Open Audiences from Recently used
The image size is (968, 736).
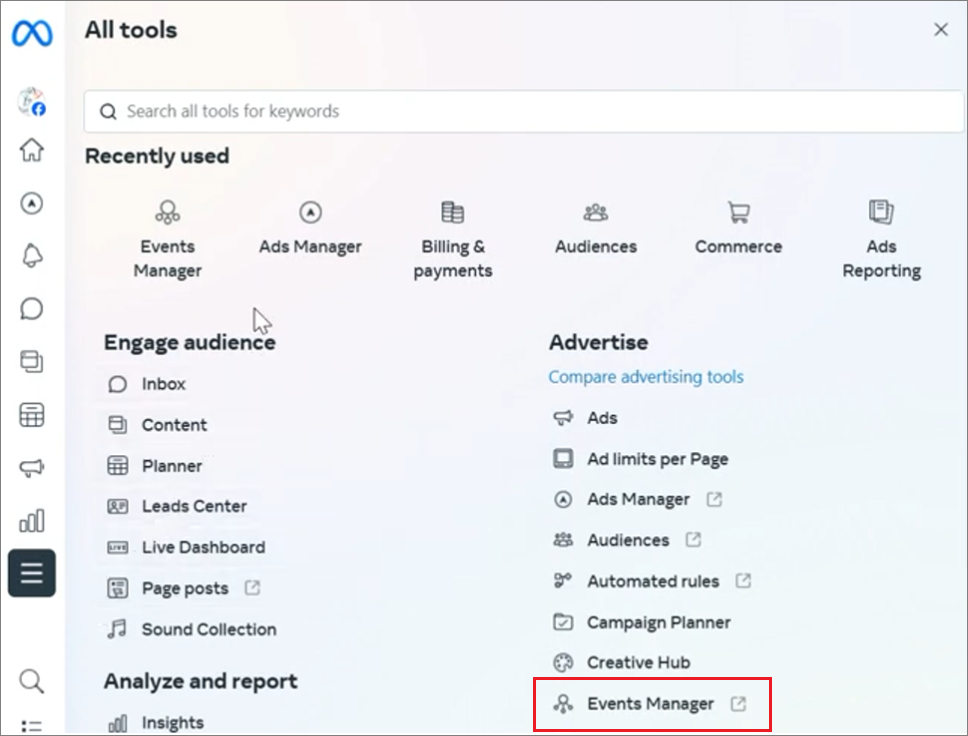(x=596, y=227)
